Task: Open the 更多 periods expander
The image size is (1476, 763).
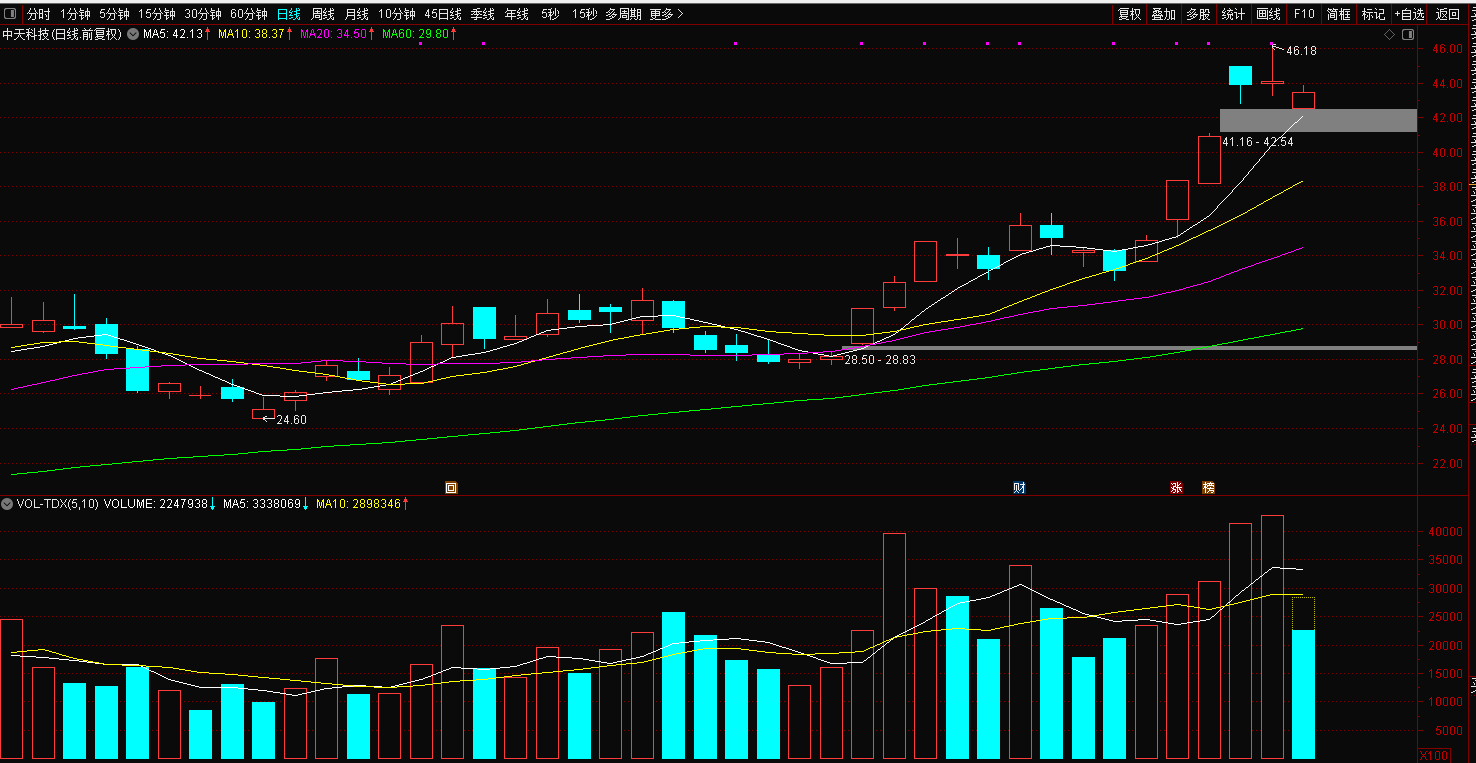Action: coord(666,14)
